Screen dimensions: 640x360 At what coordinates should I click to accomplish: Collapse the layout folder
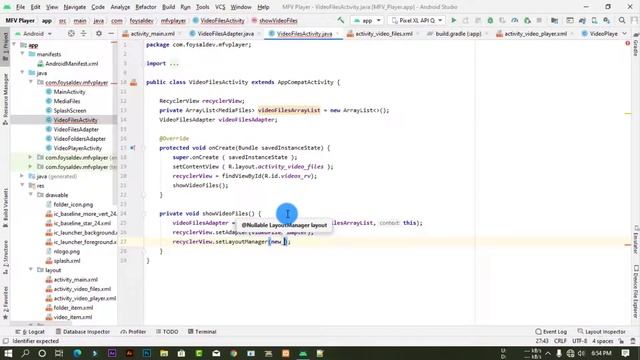point(31,270)
